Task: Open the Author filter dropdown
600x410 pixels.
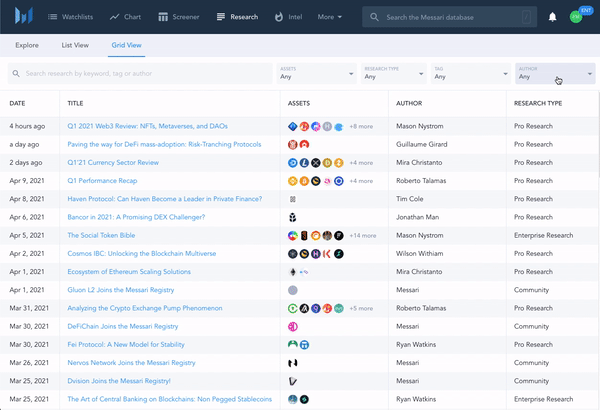Action: pos(555,74)
